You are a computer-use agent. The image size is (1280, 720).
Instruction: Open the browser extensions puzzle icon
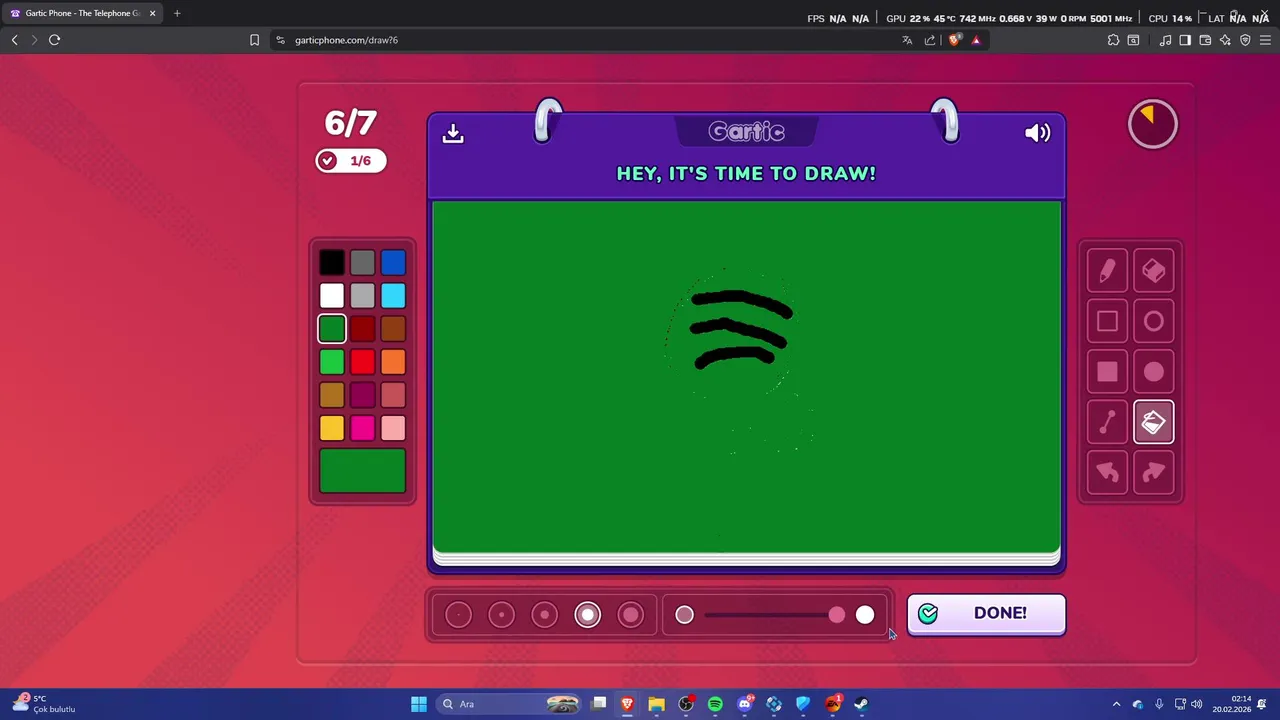tap(1113, 40)
